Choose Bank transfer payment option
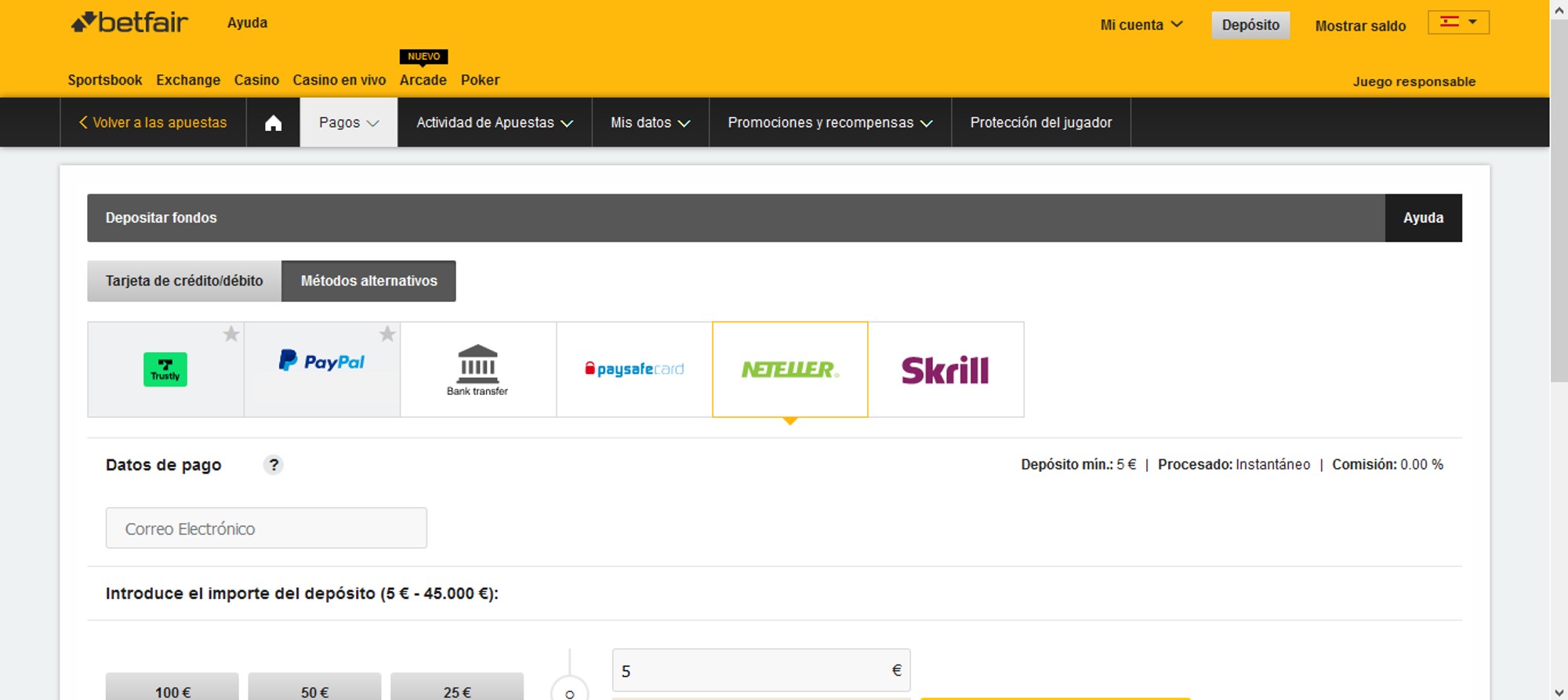The height and width of the screenshot is (700, 1568). point(478,369)
